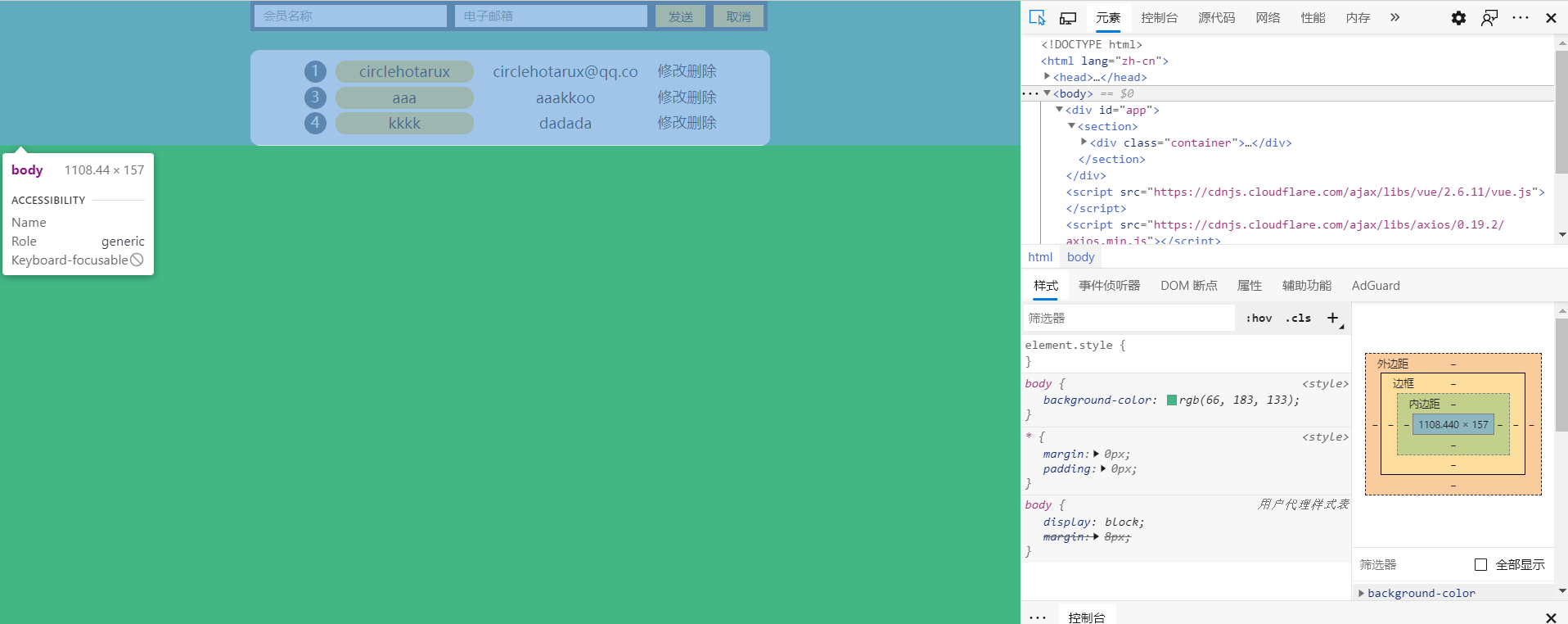
Task: Select the 样式 sidebar tab
Action: click(1045, 285)
